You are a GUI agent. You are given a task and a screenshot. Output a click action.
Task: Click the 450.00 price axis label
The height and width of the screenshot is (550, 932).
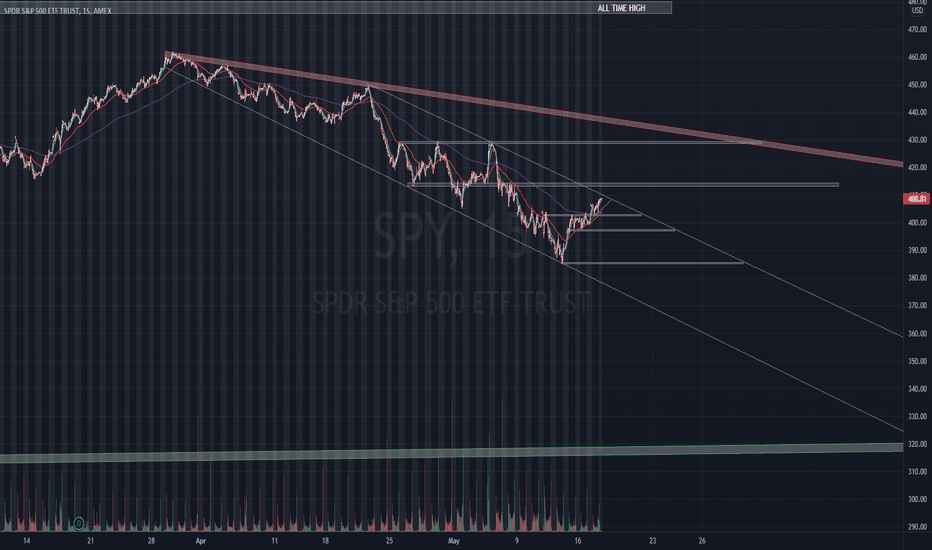(918, 84)
